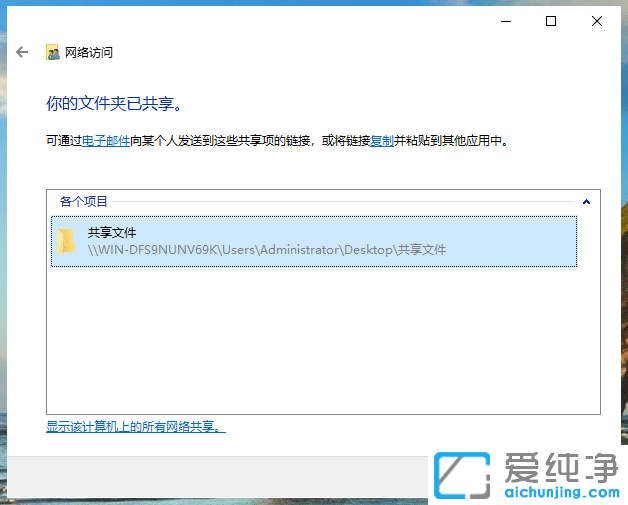The height and width of the screenshot is (505, 628).
Task: Minimize the 网络访问 window
Action: click(x=506, y=21)
